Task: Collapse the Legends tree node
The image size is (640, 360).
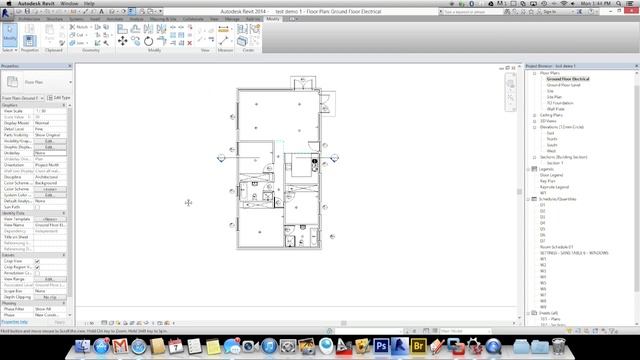Action: coord(528,169)
